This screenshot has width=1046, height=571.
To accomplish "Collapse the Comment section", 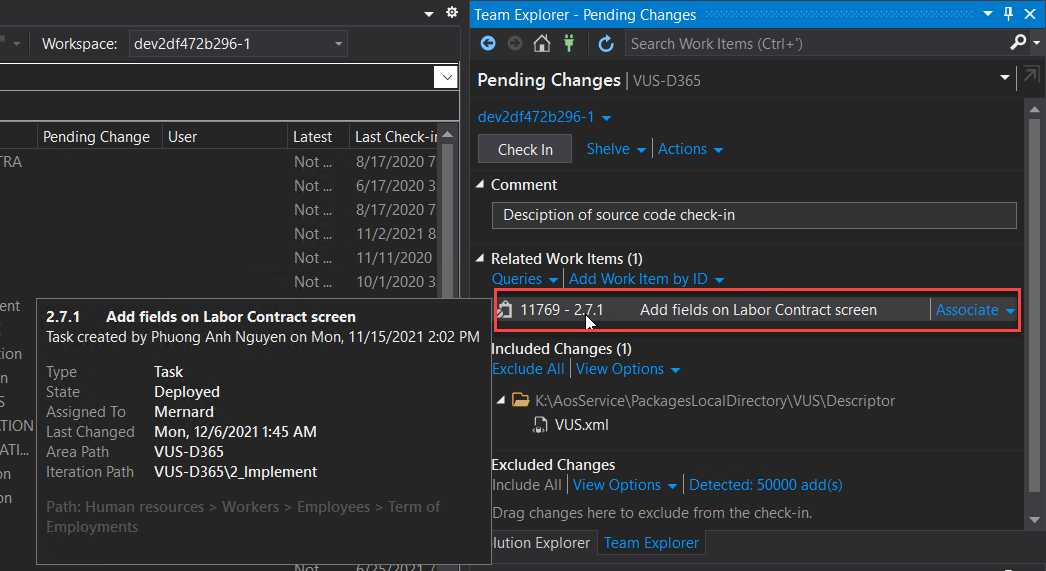I will pyautogui.click(x=481, y=185).
